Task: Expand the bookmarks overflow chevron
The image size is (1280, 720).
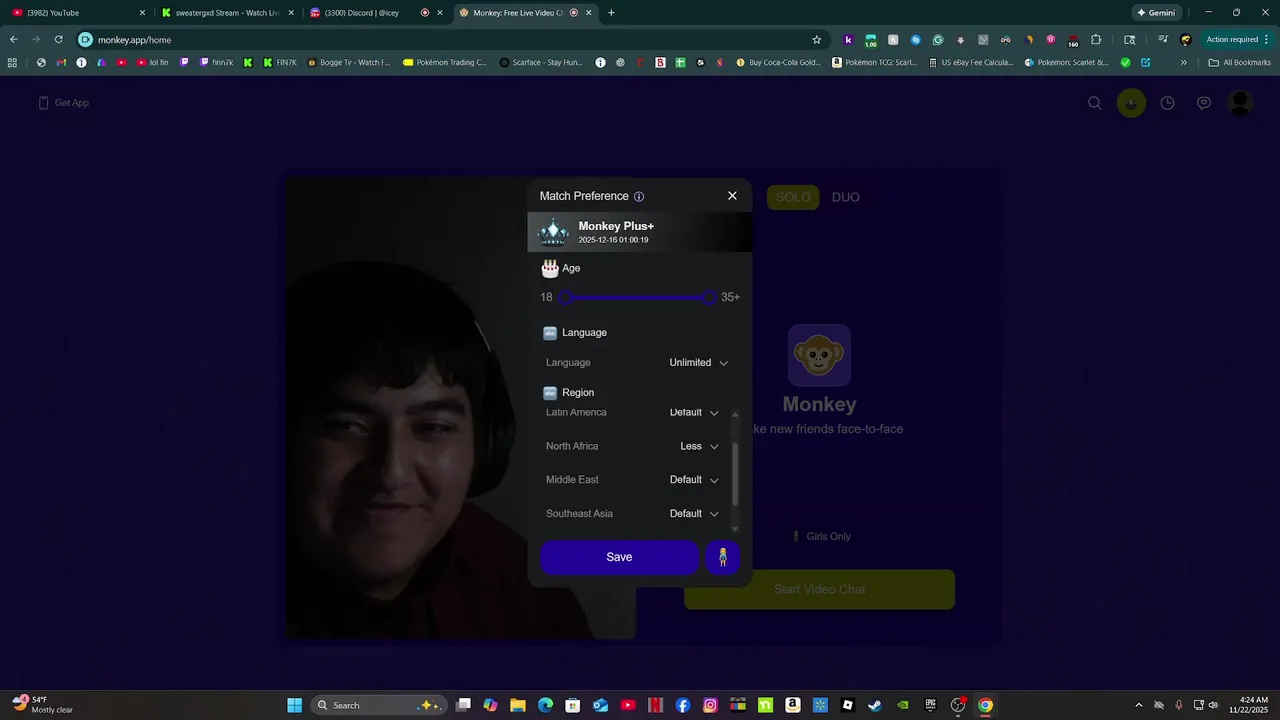Action: (1183, 62)
